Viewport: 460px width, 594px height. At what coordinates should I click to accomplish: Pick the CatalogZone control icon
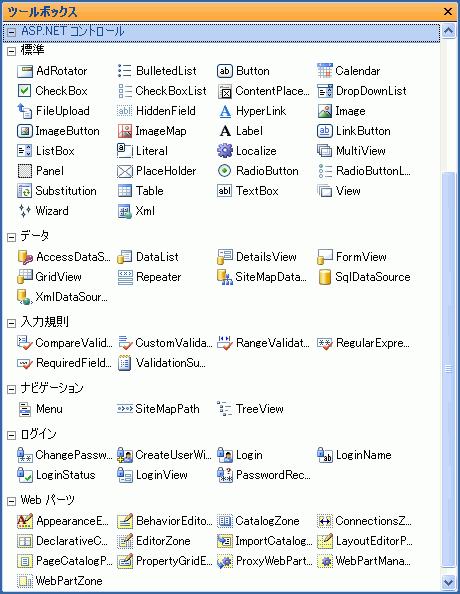point(225,521)
